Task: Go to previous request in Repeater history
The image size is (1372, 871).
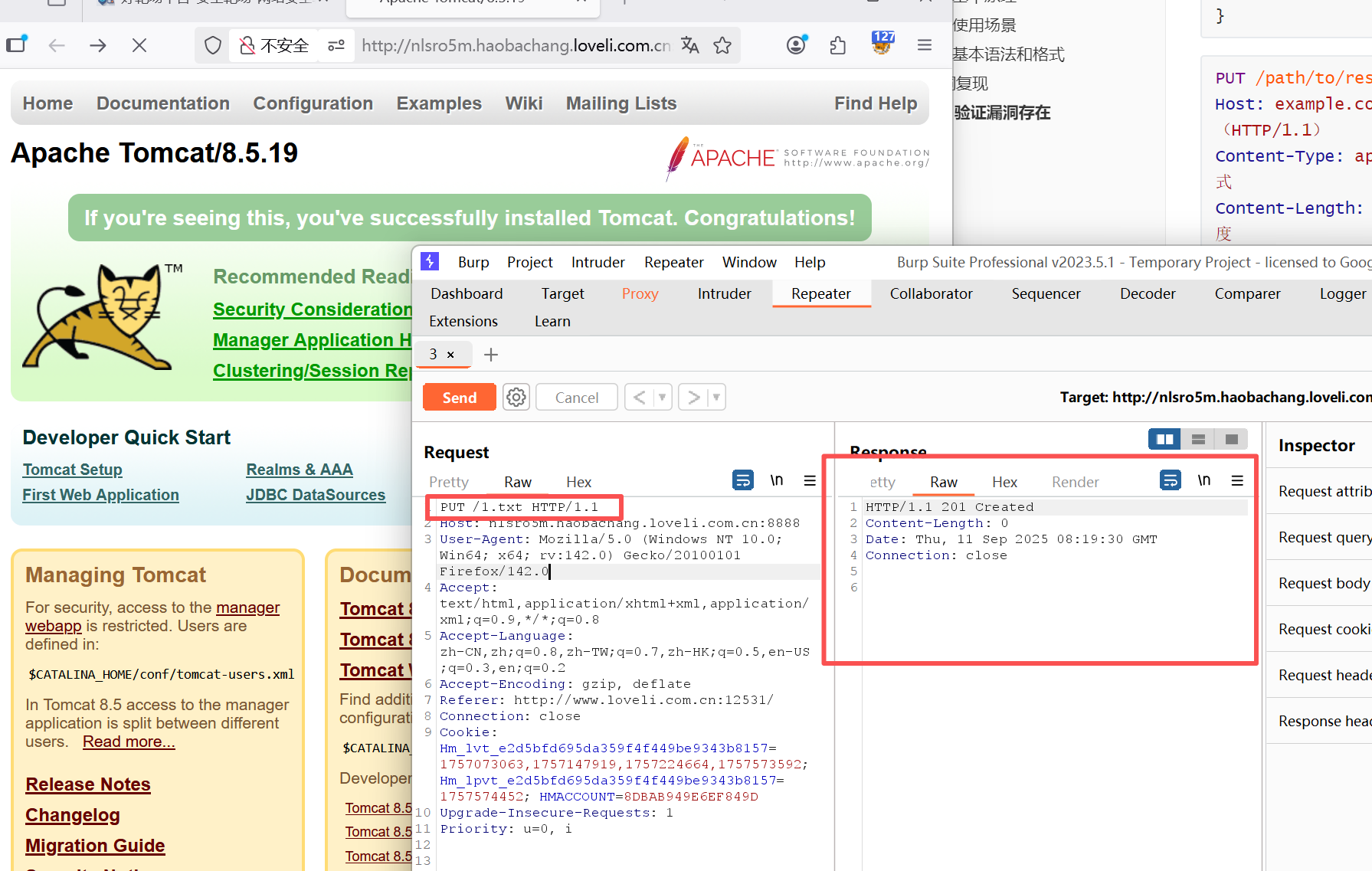Action: pyautogui.click(x=639, y=397)
